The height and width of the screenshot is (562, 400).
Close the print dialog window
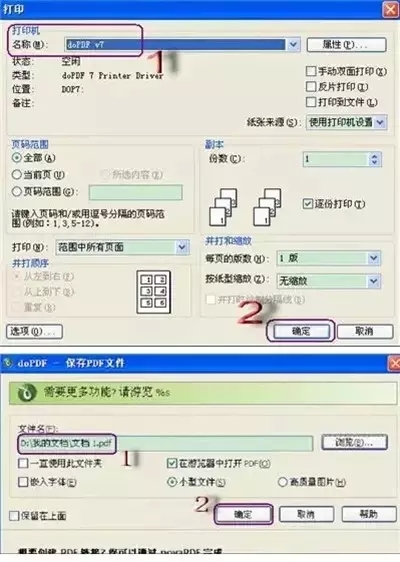click(391, 9)
